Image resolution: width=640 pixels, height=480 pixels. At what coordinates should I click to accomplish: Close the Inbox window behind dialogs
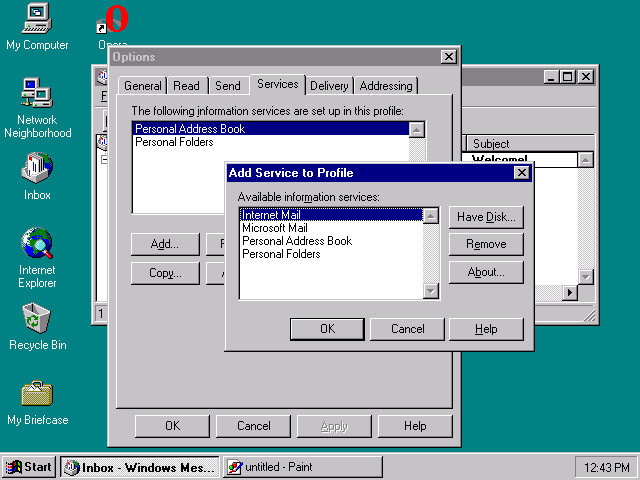(586, 77)
